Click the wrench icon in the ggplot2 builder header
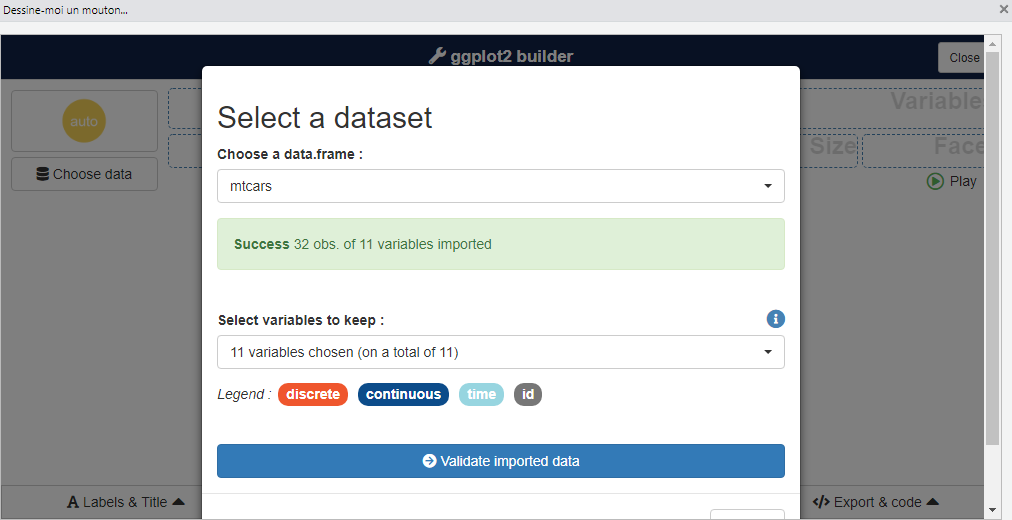1012x520 pixels. click(x=437, y=57)
